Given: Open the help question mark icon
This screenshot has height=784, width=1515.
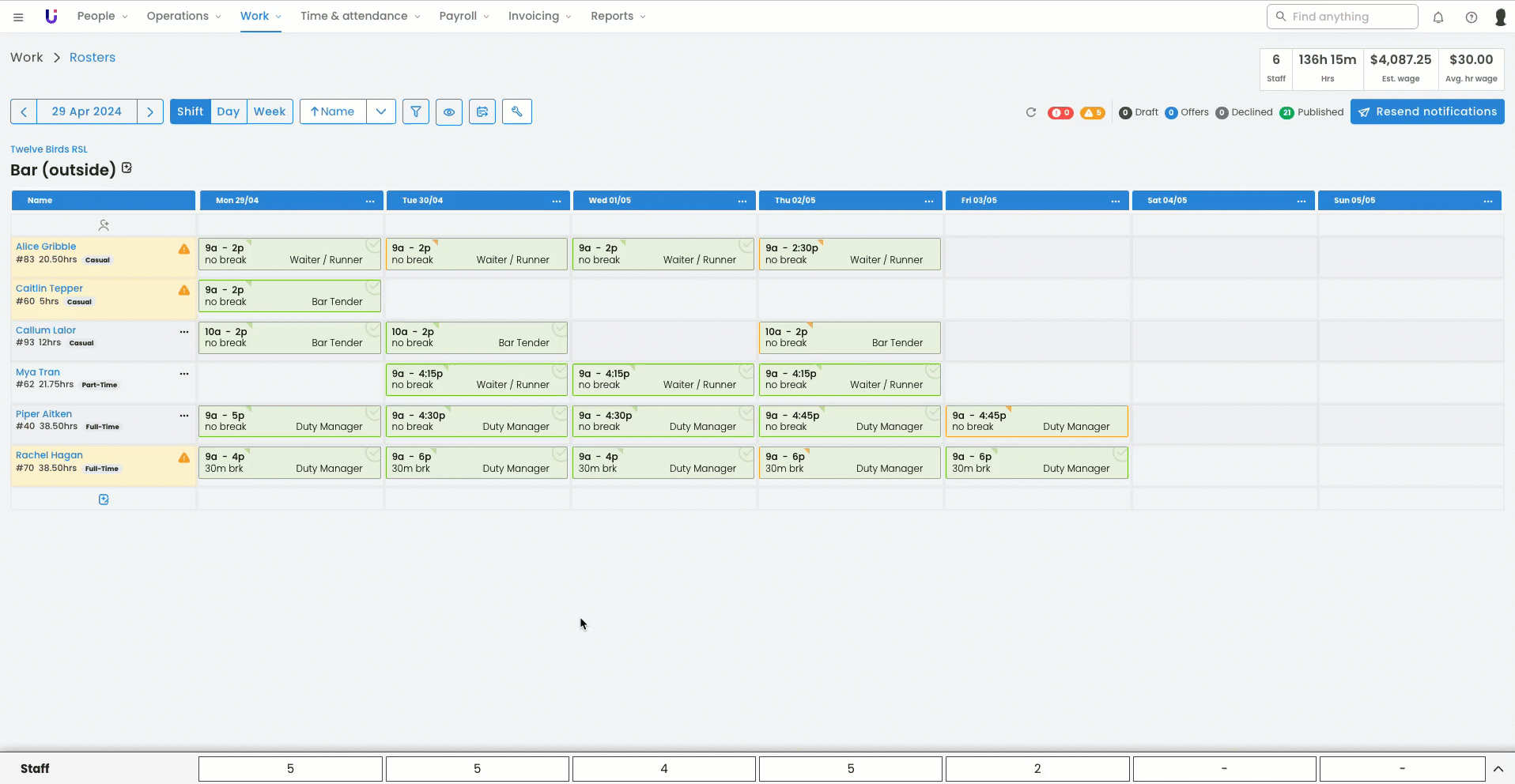Looking at the screenshot, I should 1471,17.
